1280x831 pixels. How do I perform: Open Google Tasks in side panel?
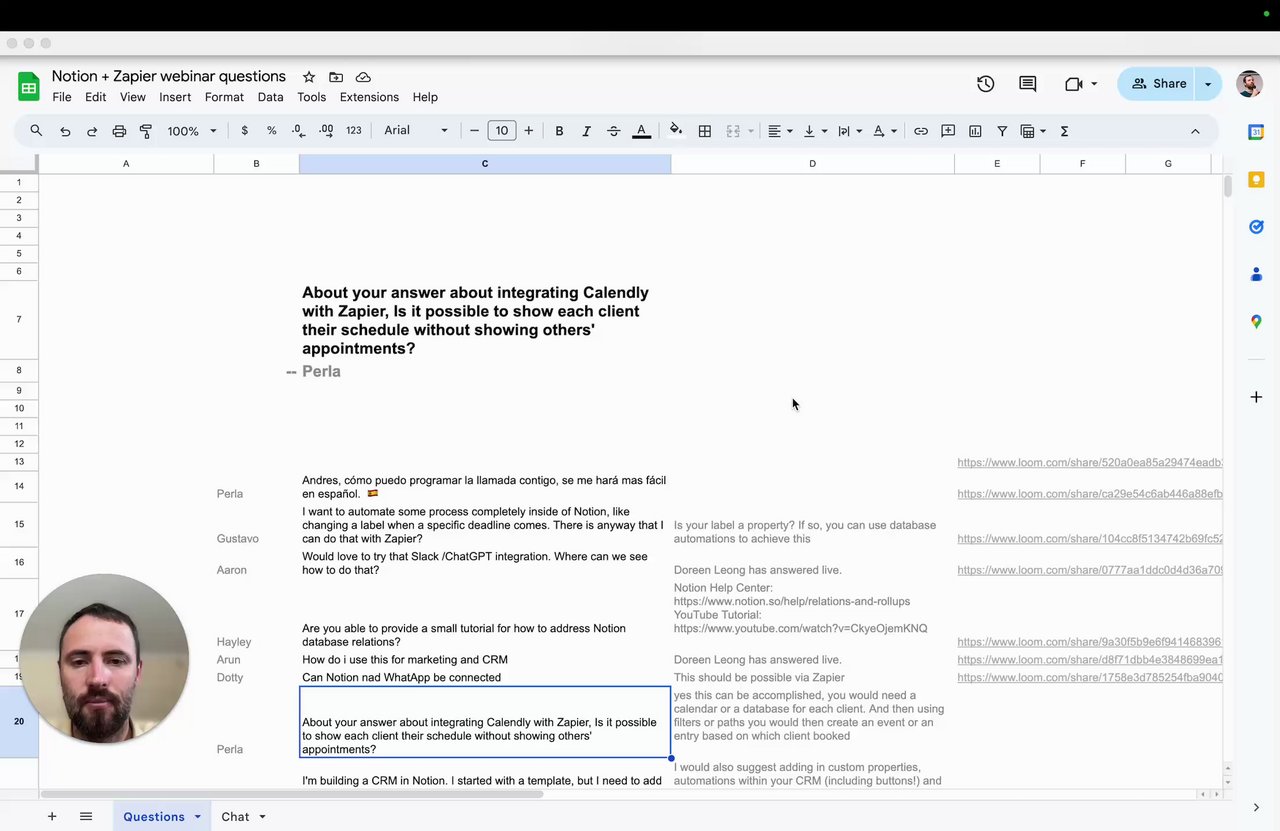(x=1256, y=227)
